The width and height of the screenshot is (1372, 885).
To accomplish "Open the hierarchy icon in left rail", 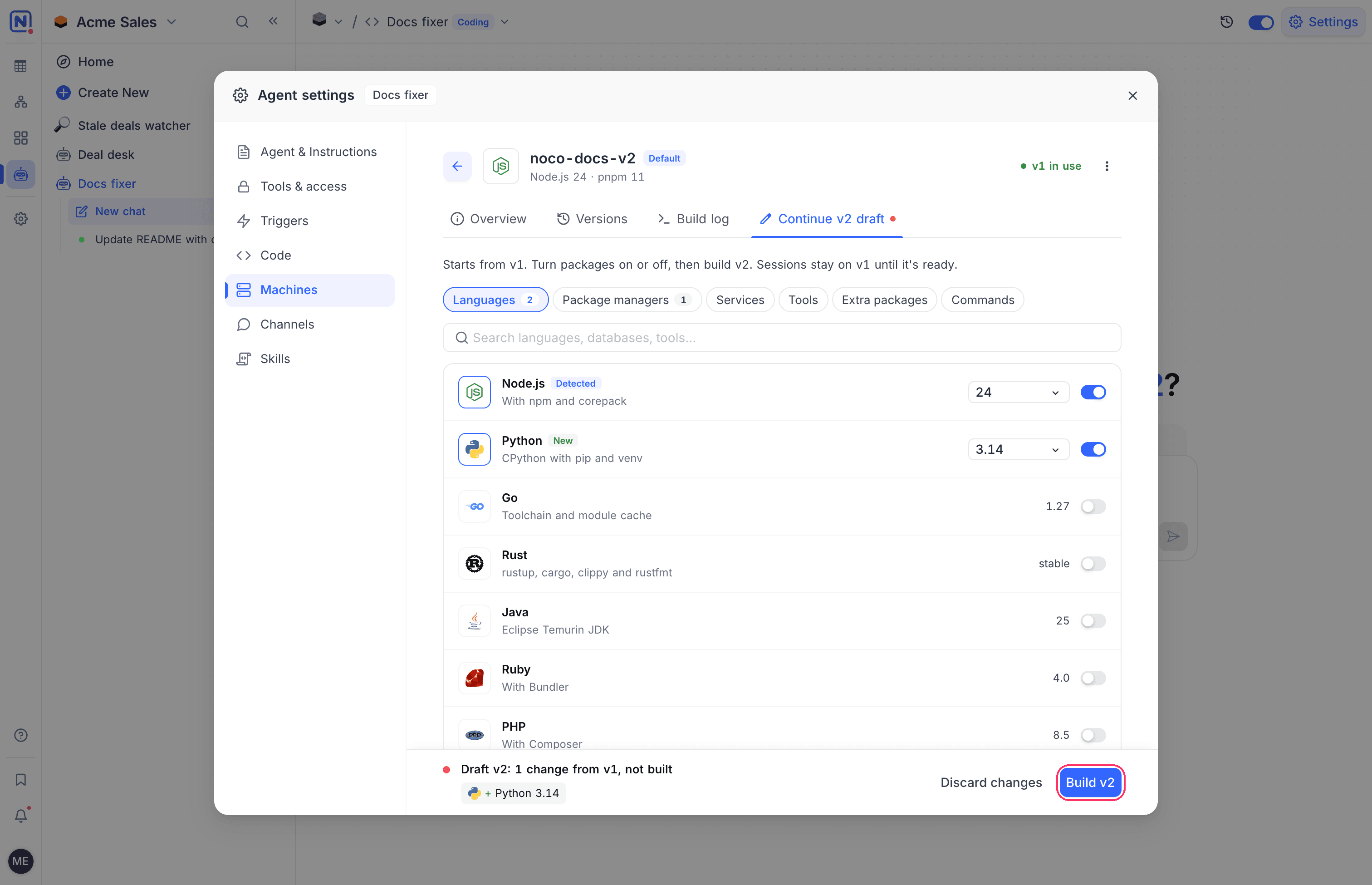I will pos(21,102).
